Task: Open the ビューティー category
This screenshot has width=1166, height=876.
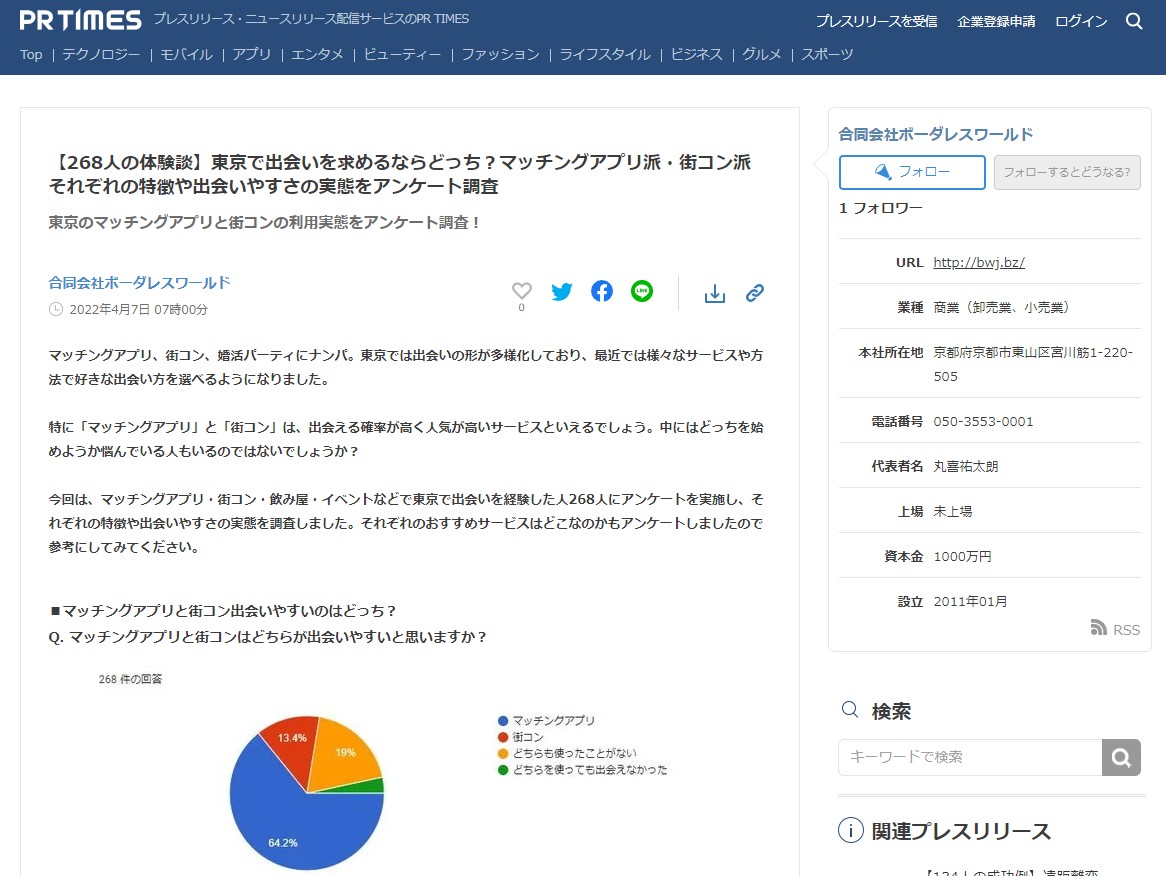Action: (x=402, y=54)
